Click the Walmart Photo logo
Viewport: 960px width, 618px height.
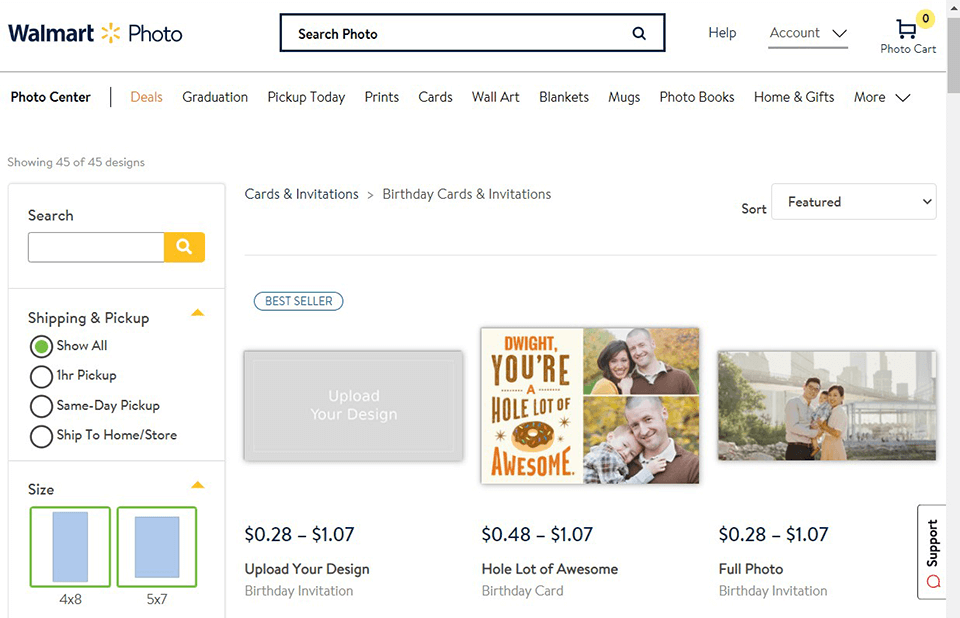(95, 33)
